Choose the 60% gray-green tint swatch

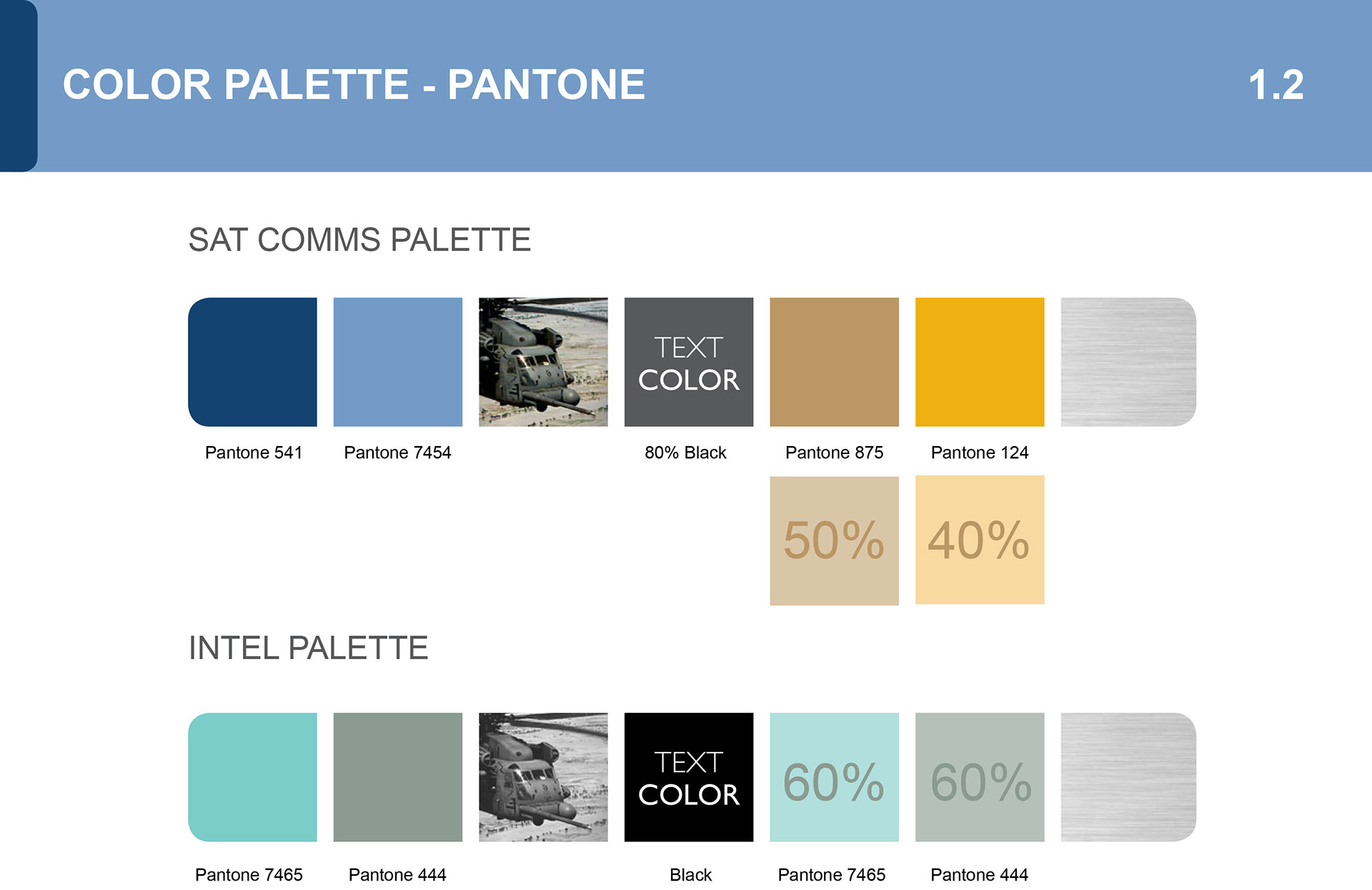tap(979, 777)
